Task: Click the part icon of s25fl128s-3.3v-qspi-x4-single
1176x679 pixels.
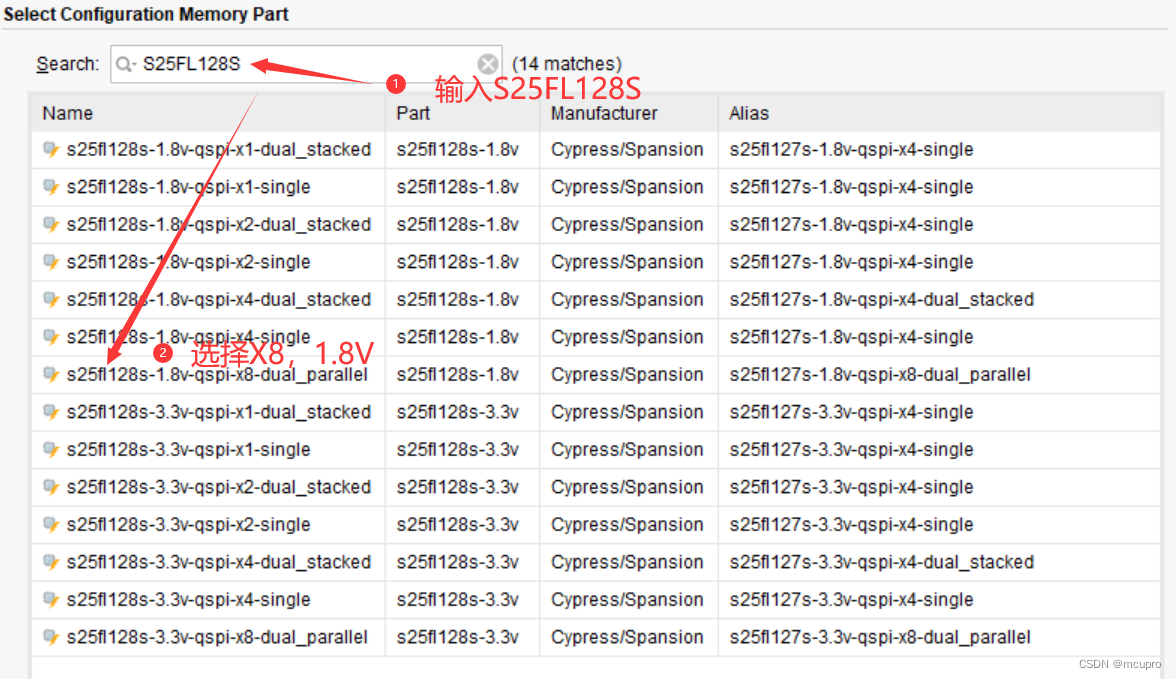Action: point(51,599)
